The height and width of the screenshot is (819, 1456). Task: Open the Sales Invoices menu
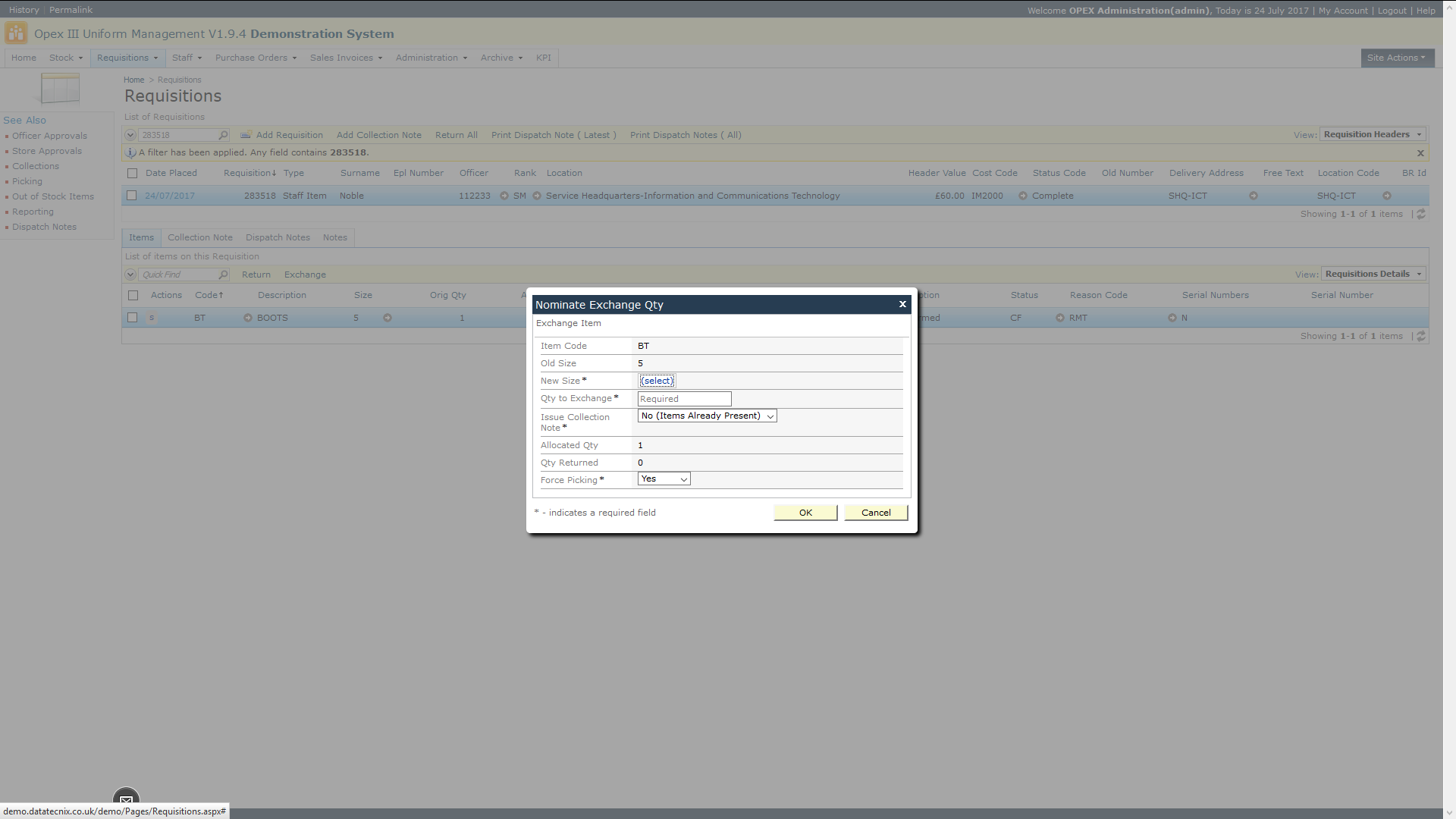[x=346, y=58]
